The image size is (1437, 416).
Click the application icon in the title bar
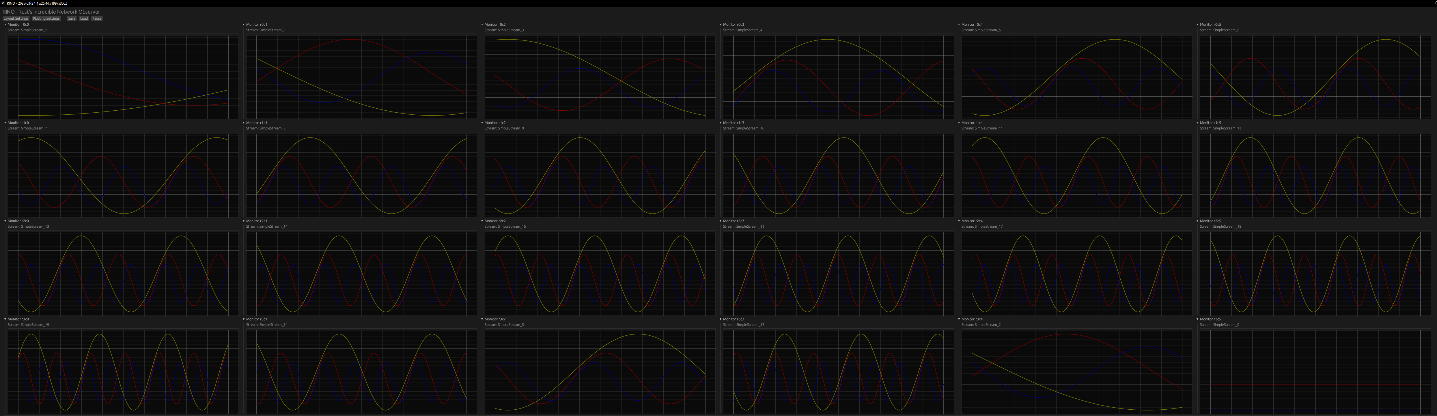click(x=4, y=3)
